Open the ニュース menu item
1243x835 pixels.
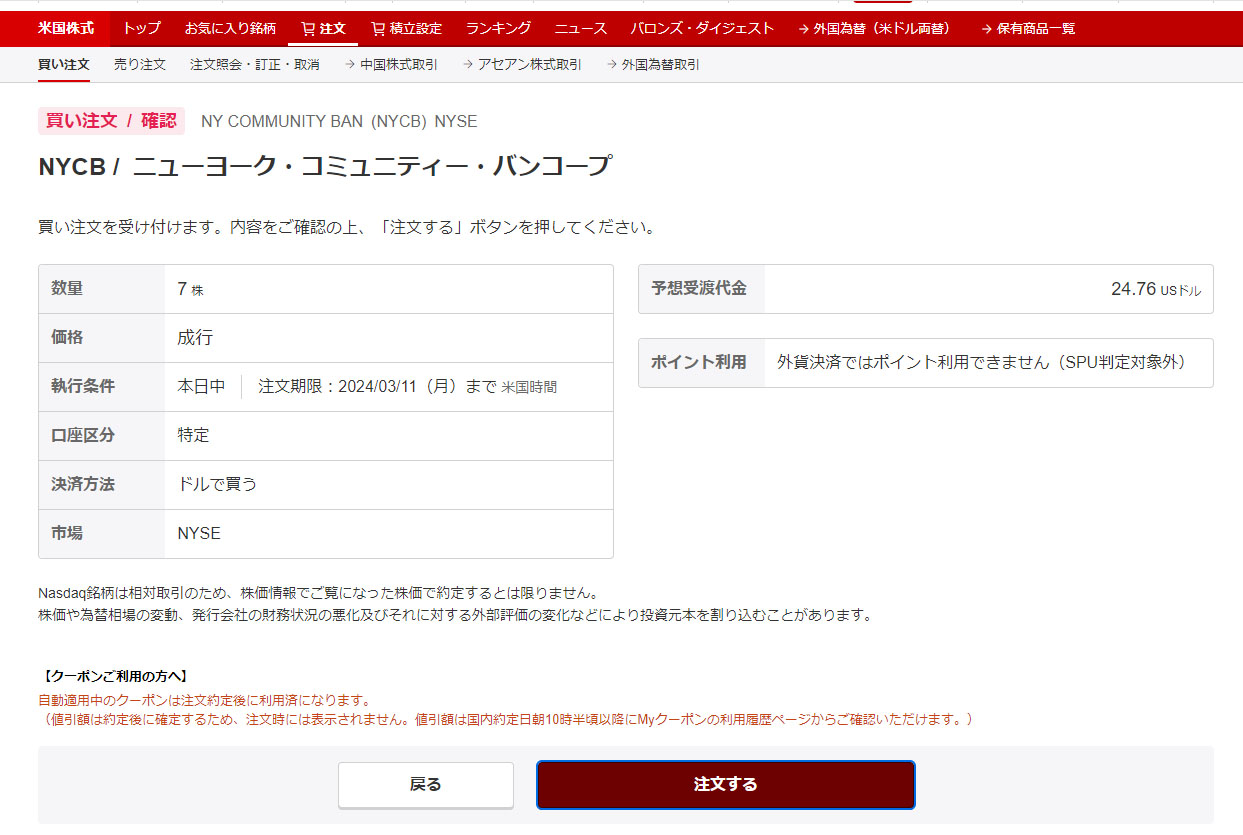[580, 28]
